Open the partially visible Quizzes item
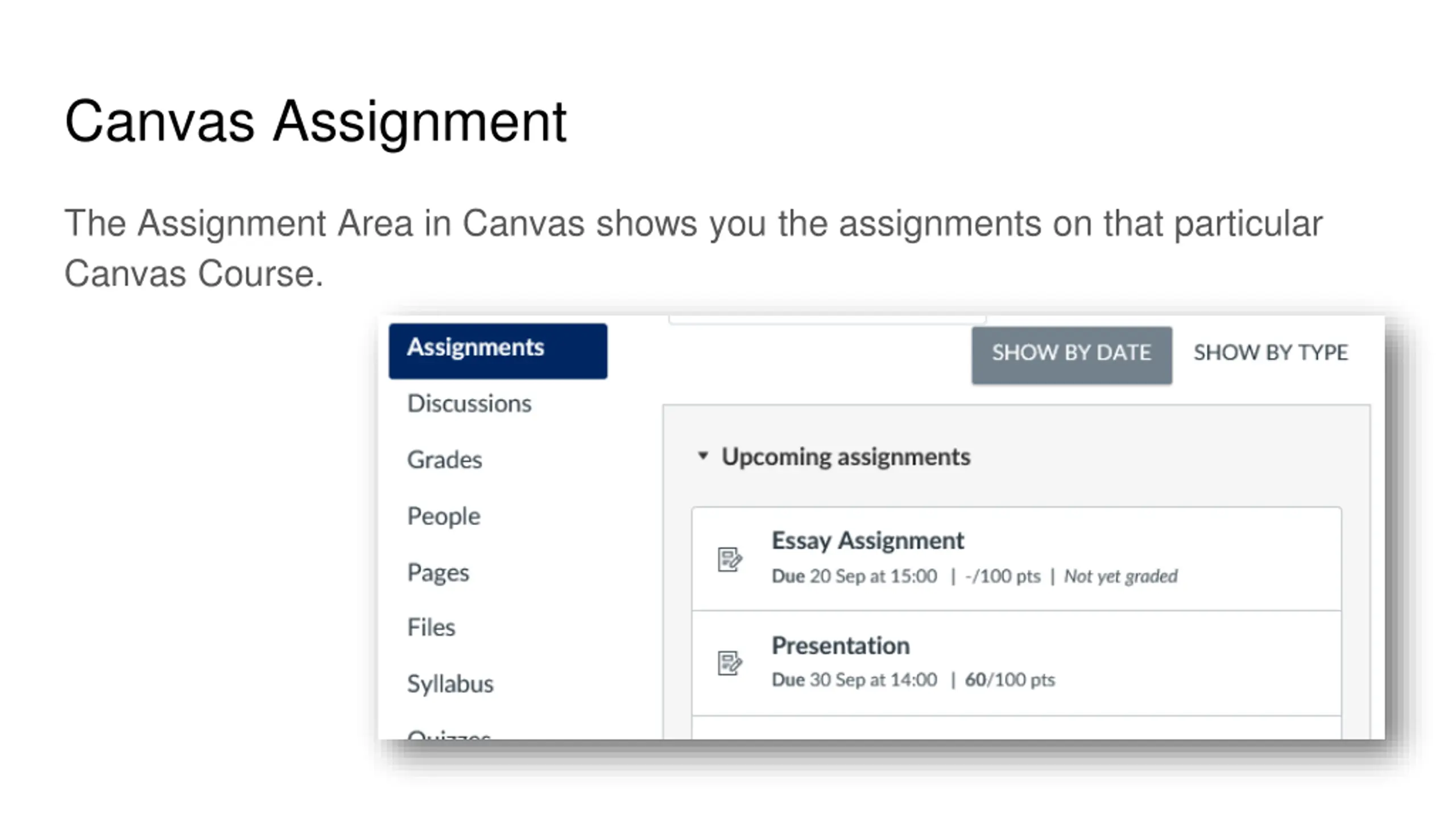Viewport: 1456px width, 819px height. pos(449,734)
